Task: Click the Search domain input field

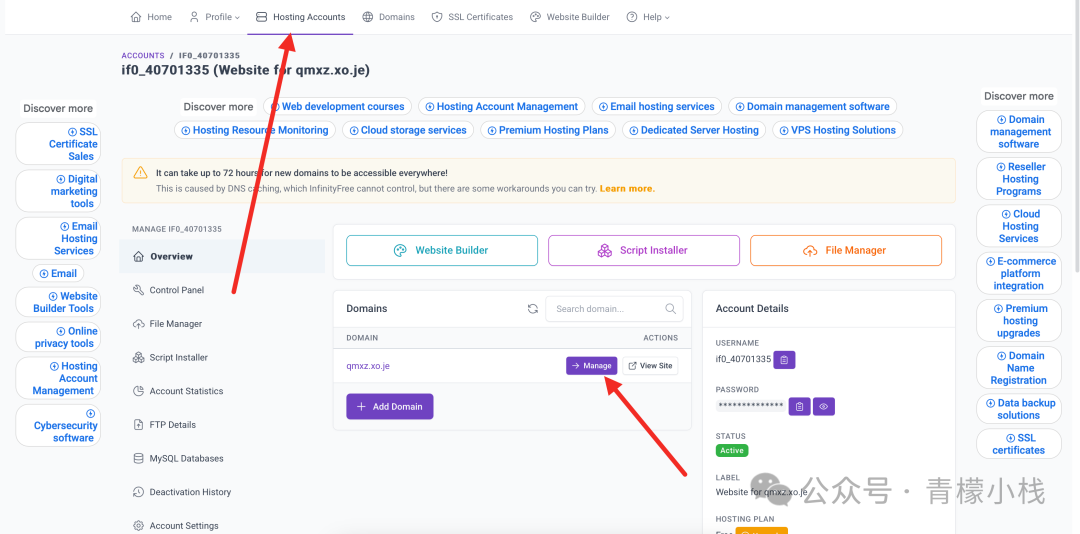Action: [x=606, y=309]
